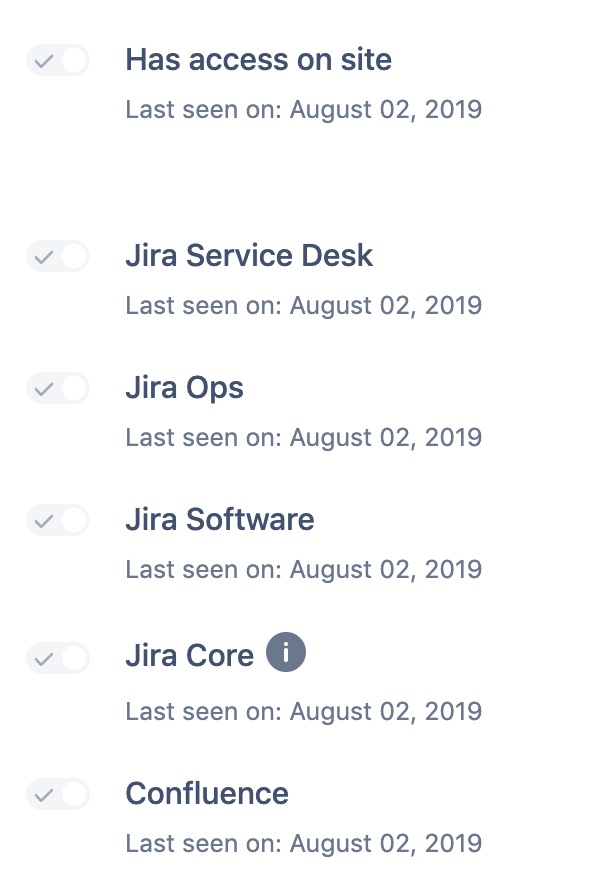Turn off Jira Ops access
Viewport: 596px width, 892px height.
57,388
